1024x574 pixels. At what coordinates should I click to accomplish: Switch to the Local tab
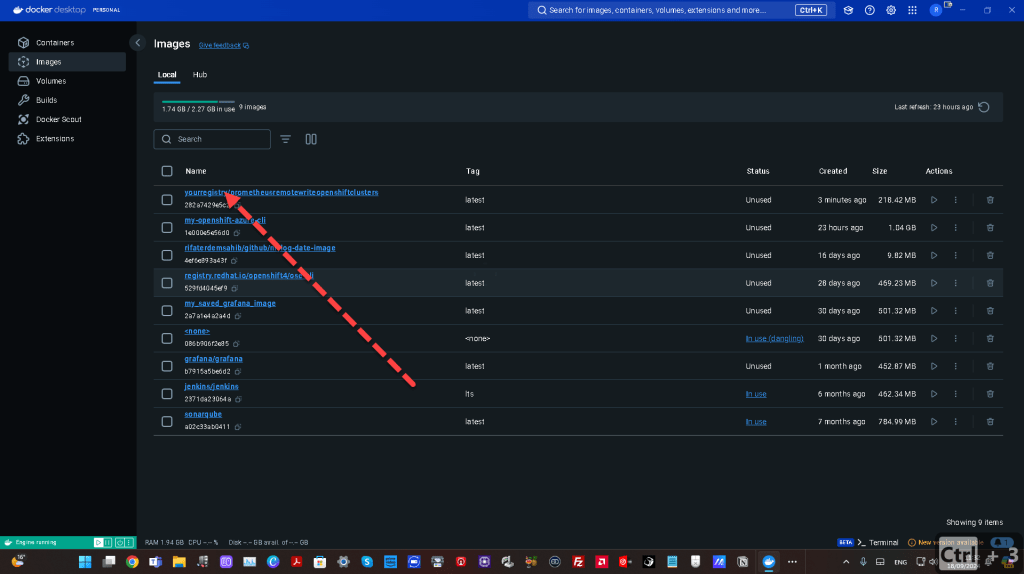coord(167,75)
